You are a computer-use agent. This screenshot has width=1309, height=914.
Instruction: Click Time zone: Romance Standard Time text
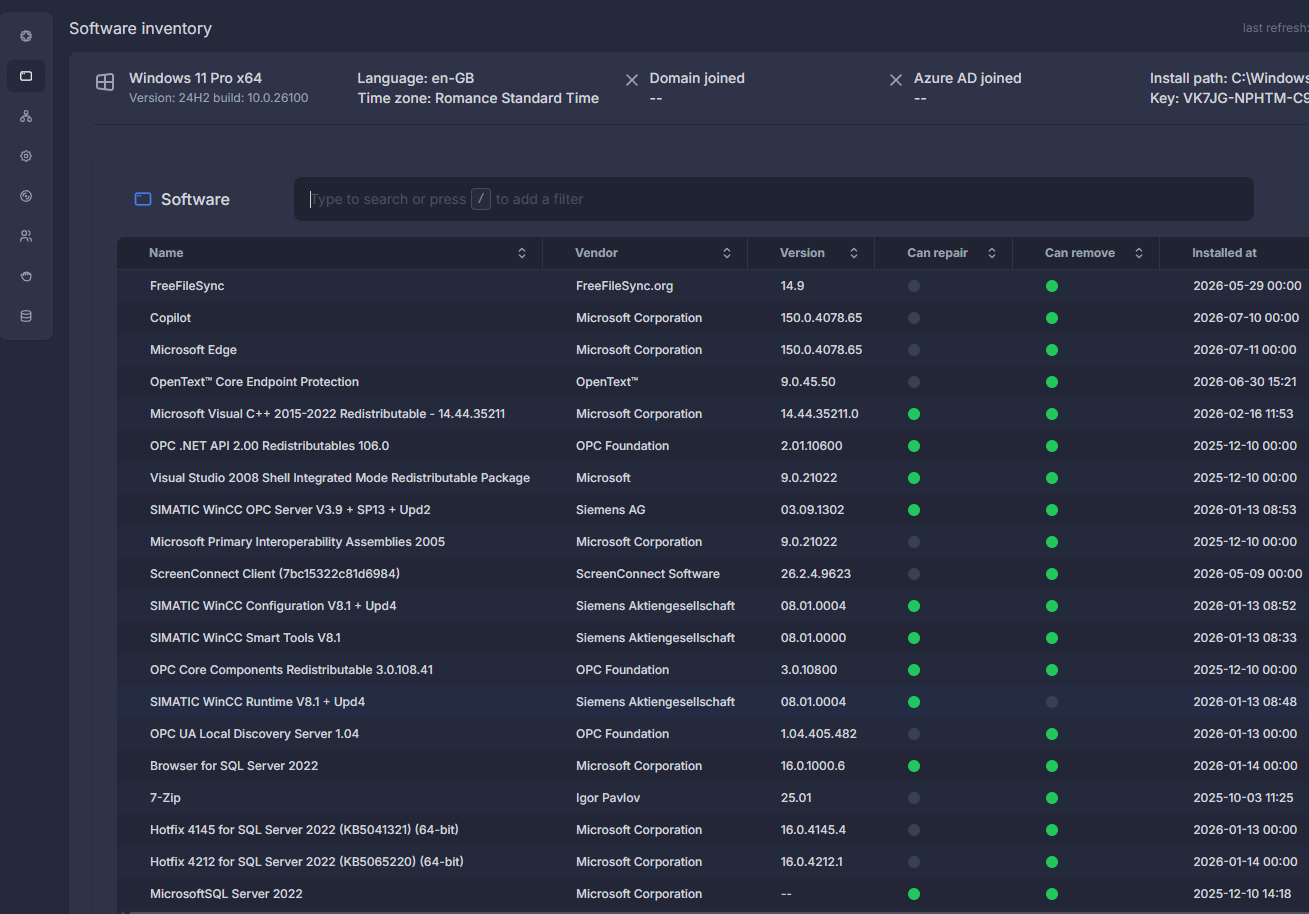pyautogui.click(x=478, y=98)
